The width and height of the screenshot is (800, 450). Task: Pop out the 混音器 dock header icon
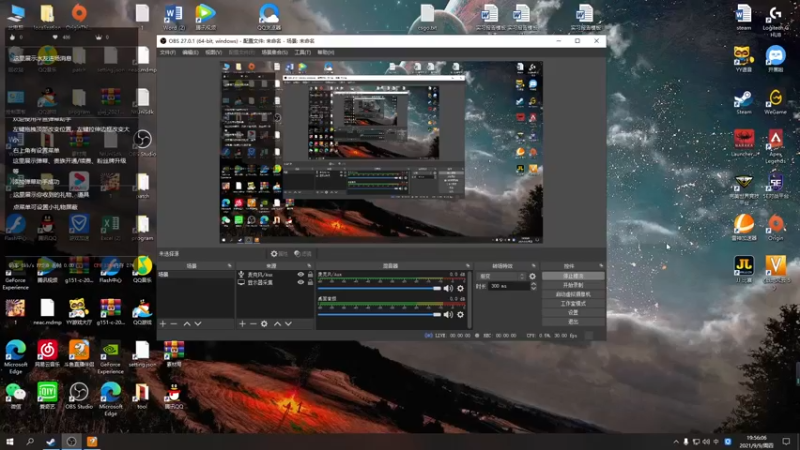(467, 266)
